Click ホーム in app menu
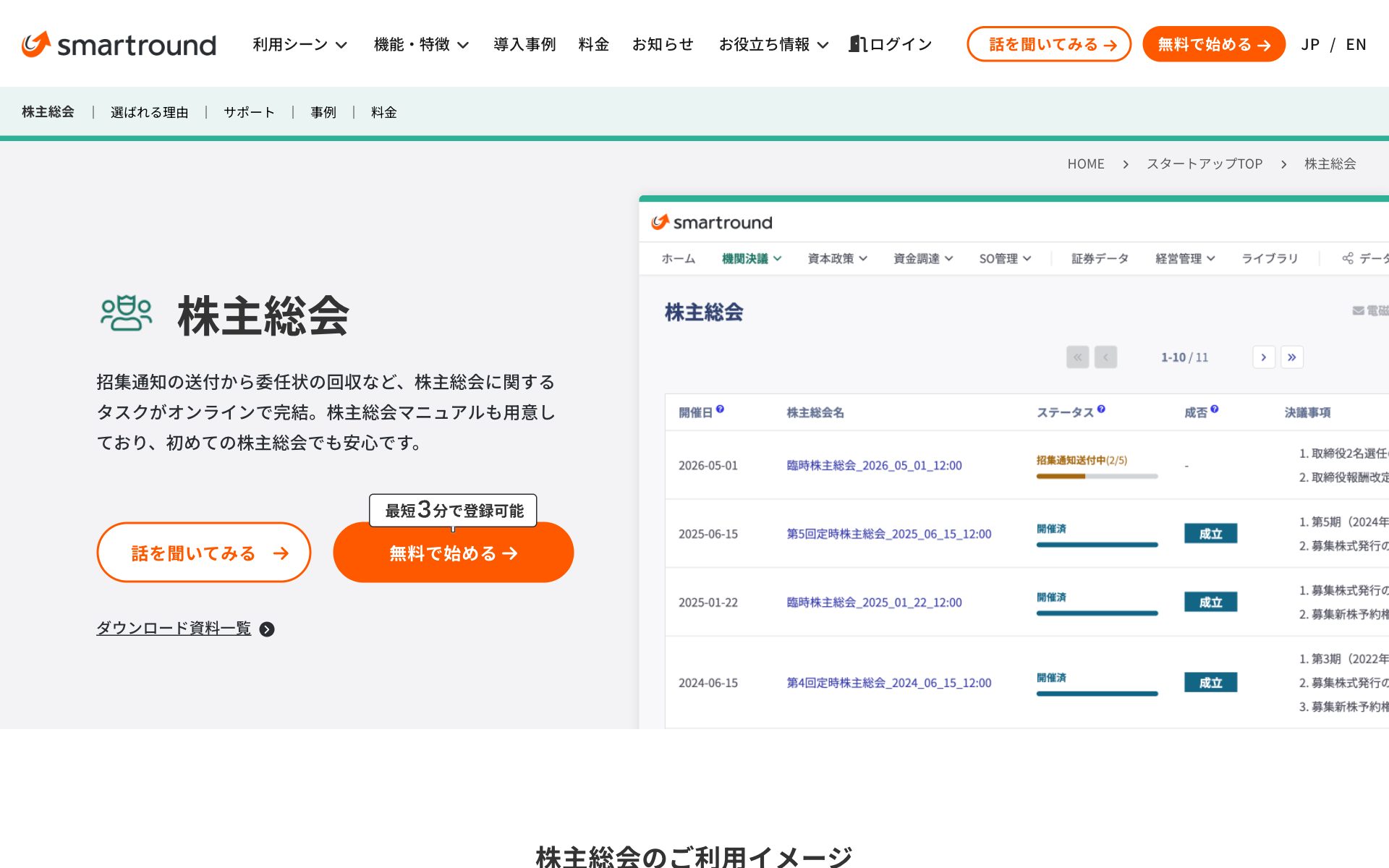This screenshot has width=1389, height=868. tap(679, 259)
